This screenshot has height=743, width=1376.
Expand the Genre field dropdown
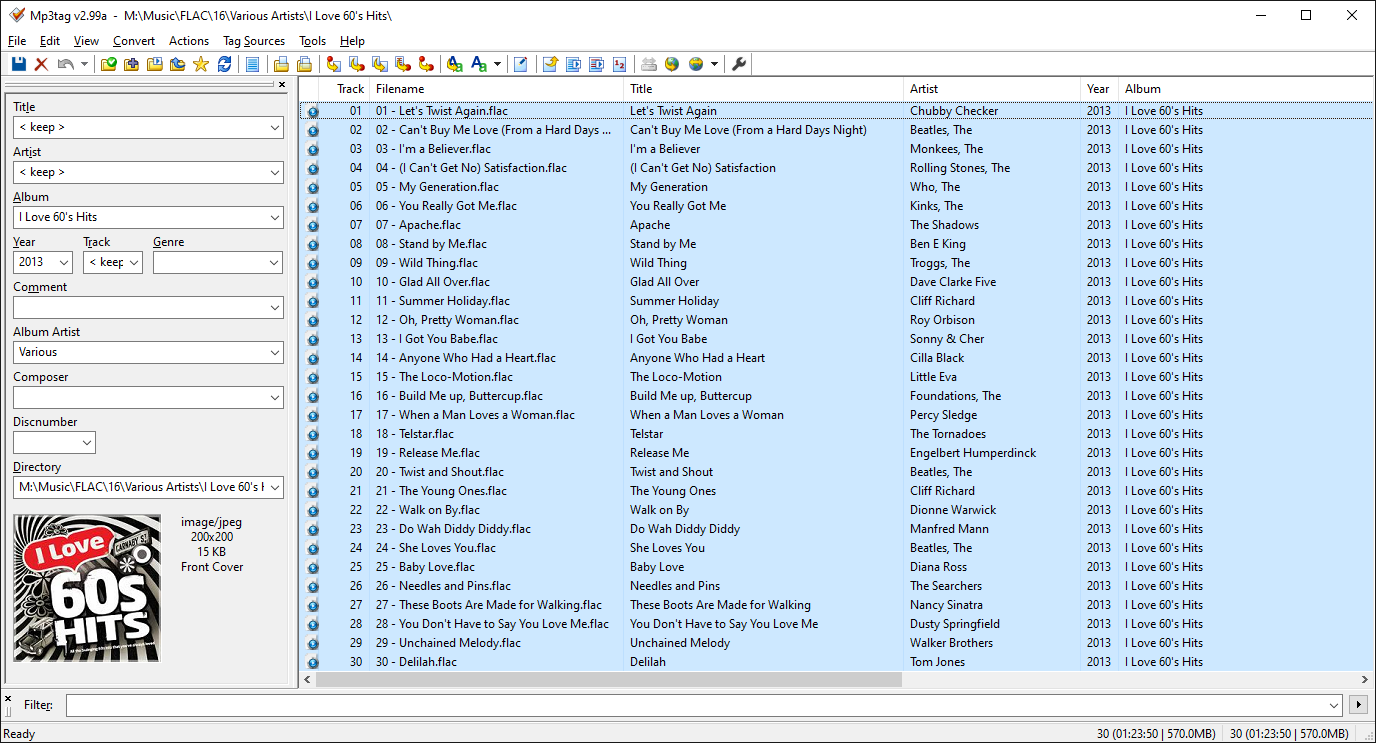[275, 262]
